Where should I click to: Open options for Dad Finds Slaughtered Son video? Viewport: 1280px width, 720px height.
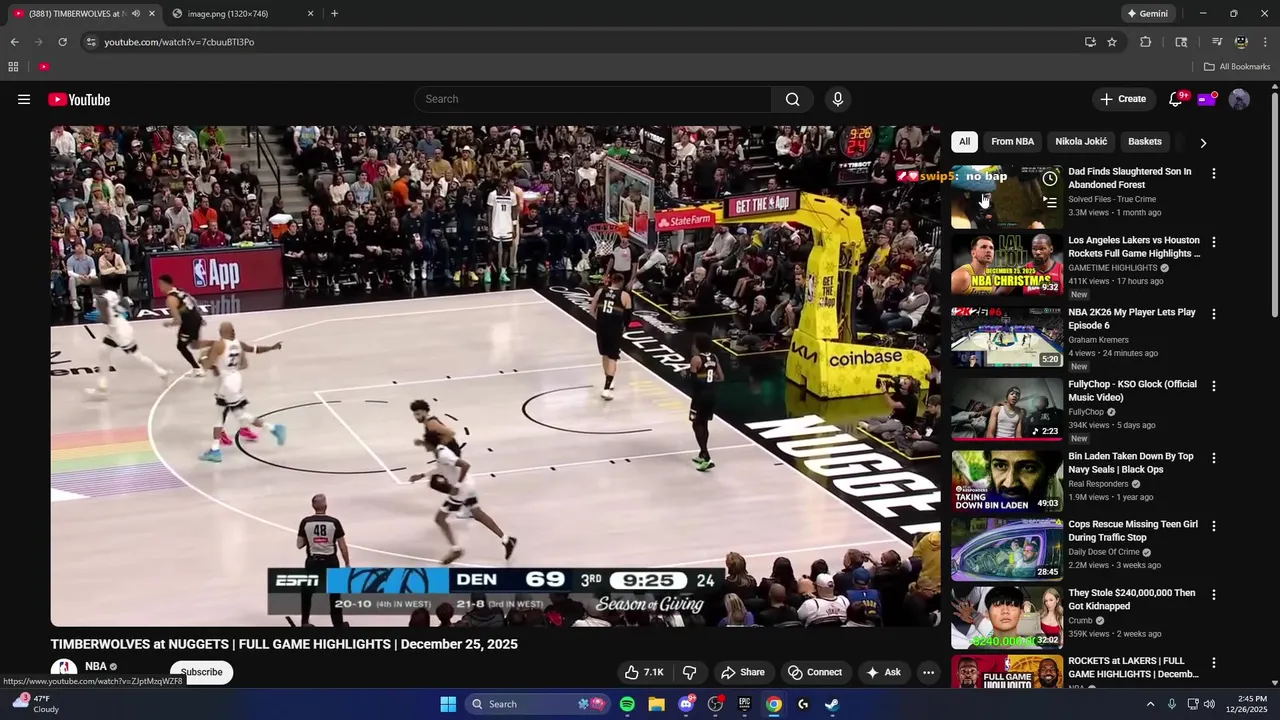1213,173
